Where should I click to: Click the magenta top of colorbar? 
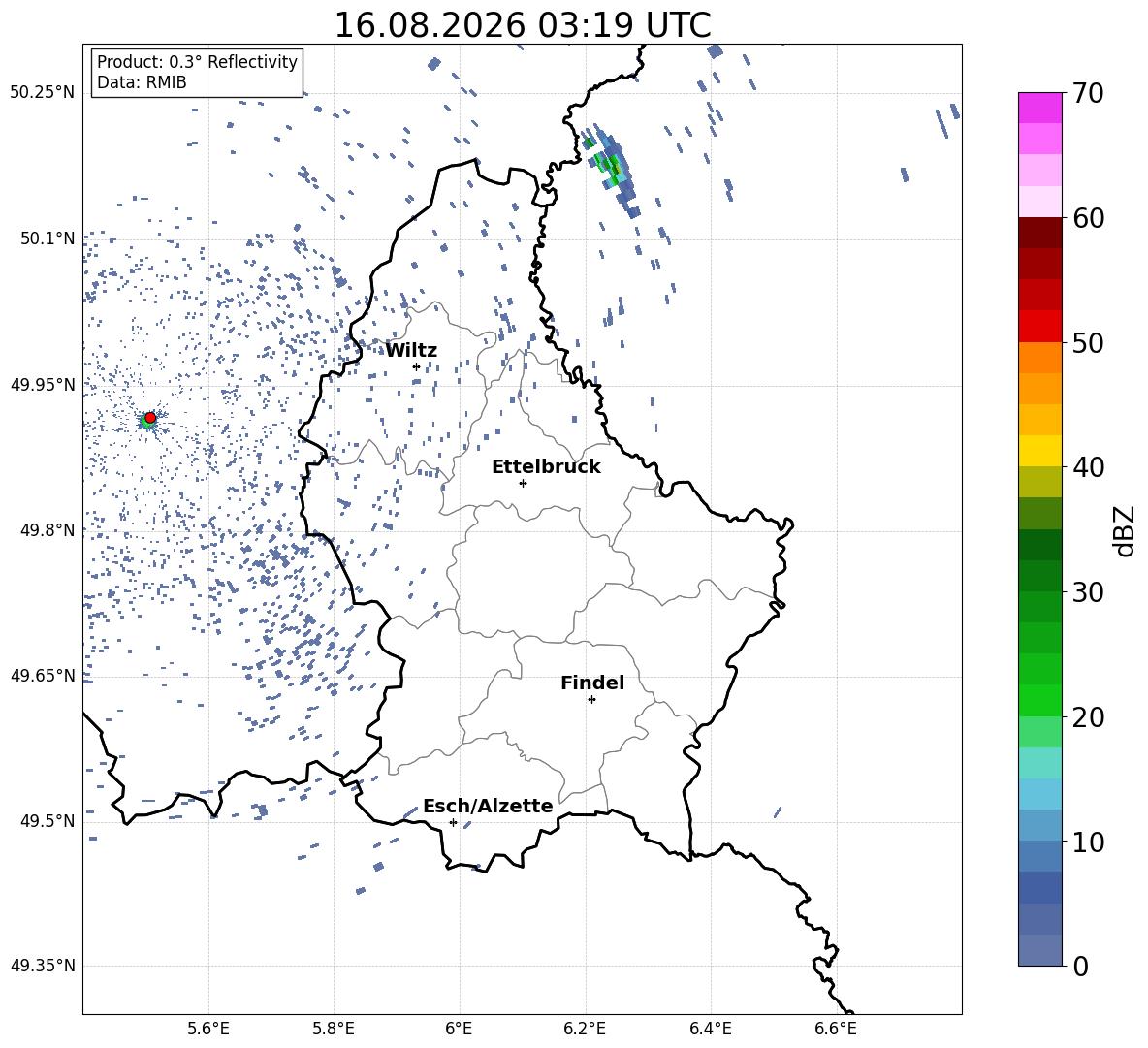pos(1039,108)
